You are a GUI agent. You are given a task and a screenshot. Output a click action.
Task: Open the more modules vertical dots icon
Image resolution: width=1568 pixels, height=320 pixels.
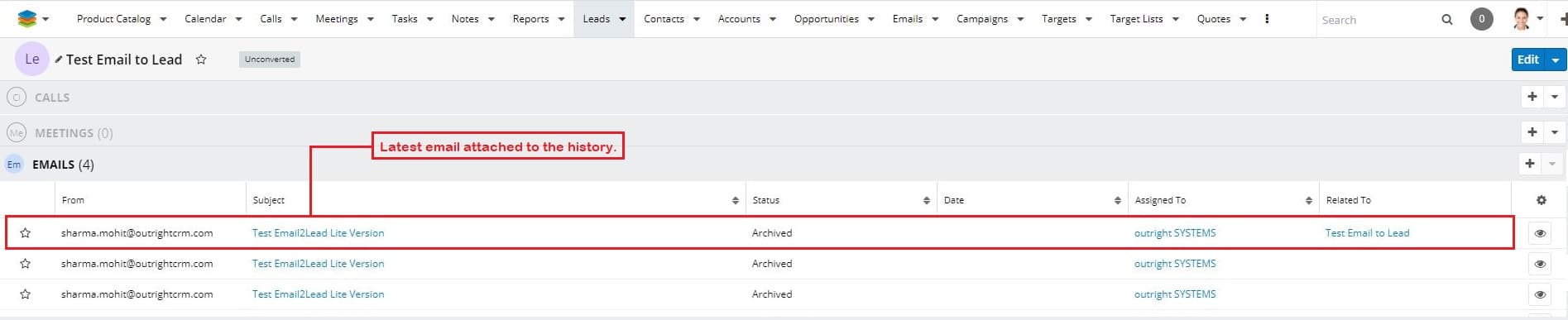(x=1266, y=18)
